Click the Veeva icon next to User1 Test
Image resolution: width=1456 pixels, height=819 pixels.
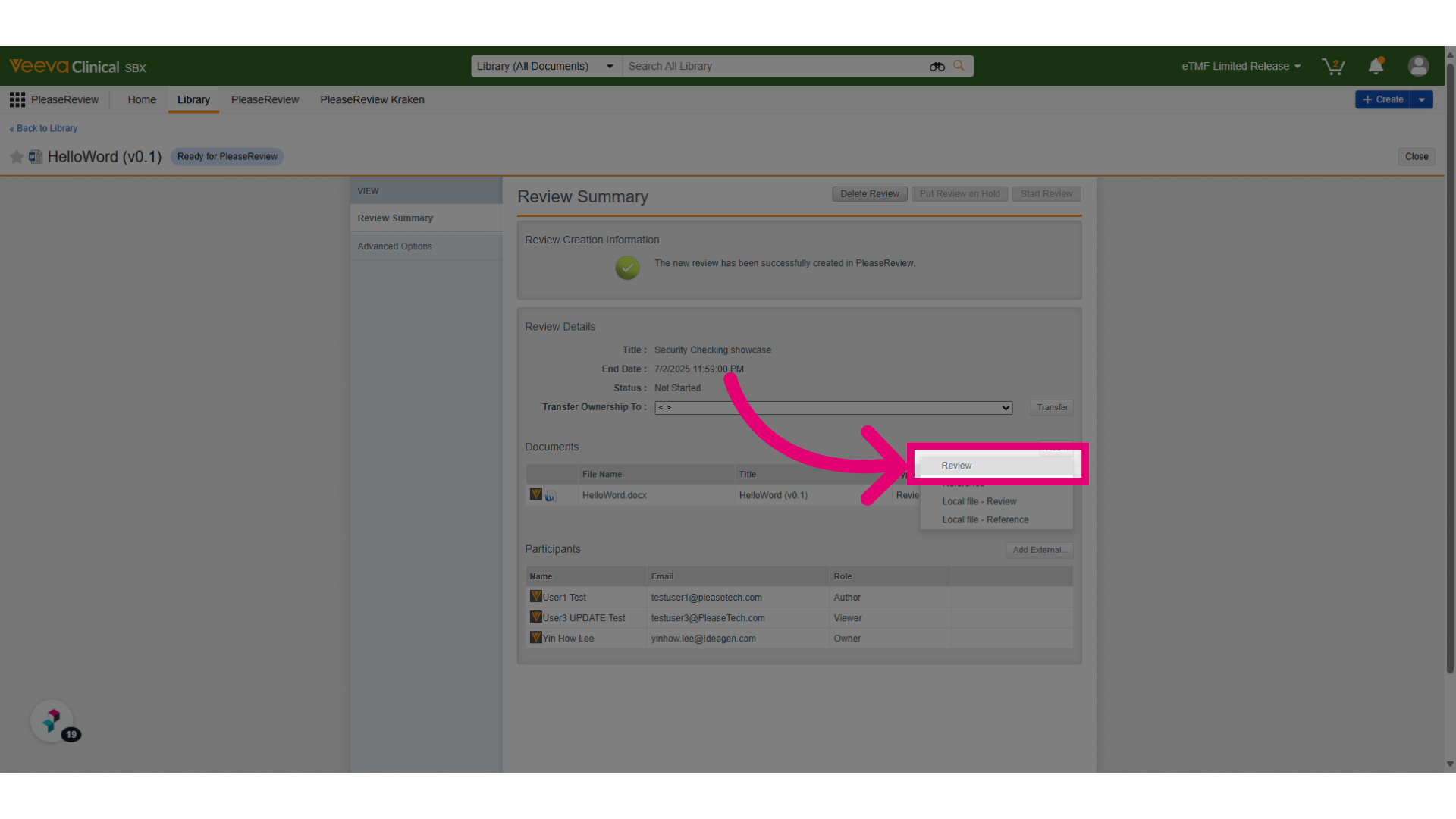pos(536,597)
